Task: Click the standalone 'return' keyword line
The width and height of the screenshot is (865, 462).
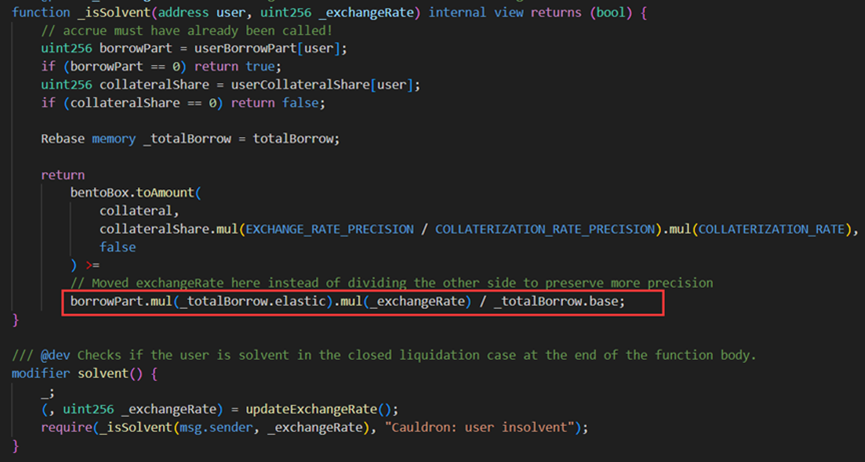Action: coord(62,175)
